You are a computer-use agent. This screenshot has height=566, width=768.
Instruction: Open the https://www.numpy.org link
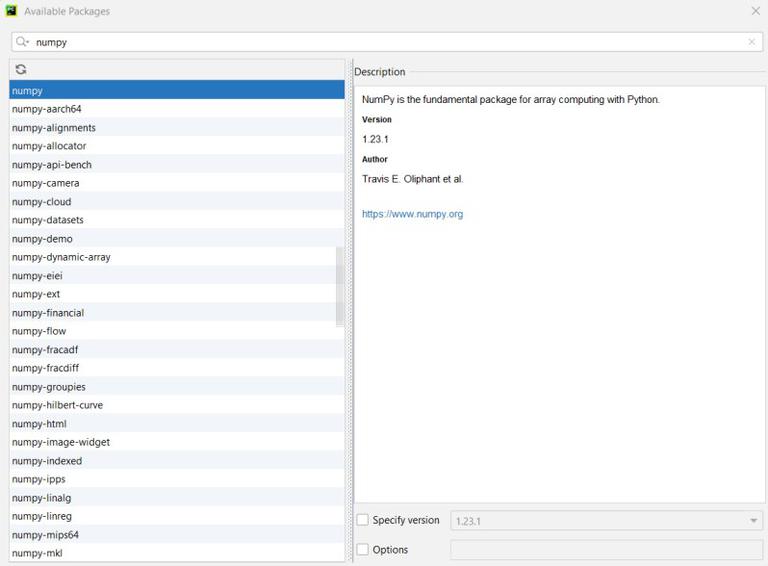tap(412, 214)
